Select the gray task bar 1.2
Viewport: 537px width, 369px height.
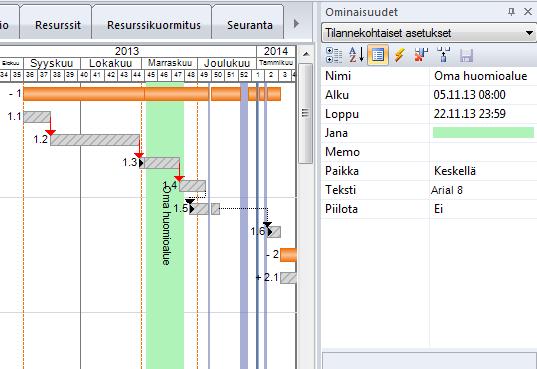click(95, 140)
